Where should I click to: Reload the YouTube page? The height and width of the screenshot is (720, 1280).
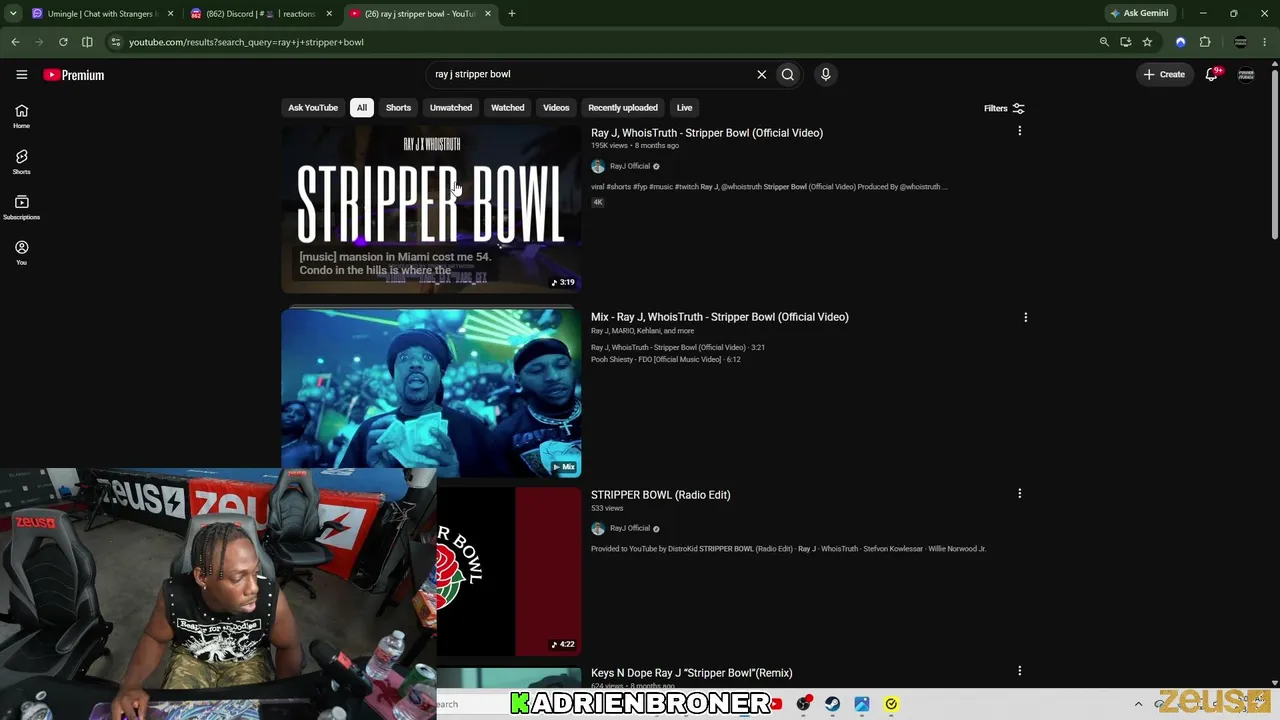[63, 42]
